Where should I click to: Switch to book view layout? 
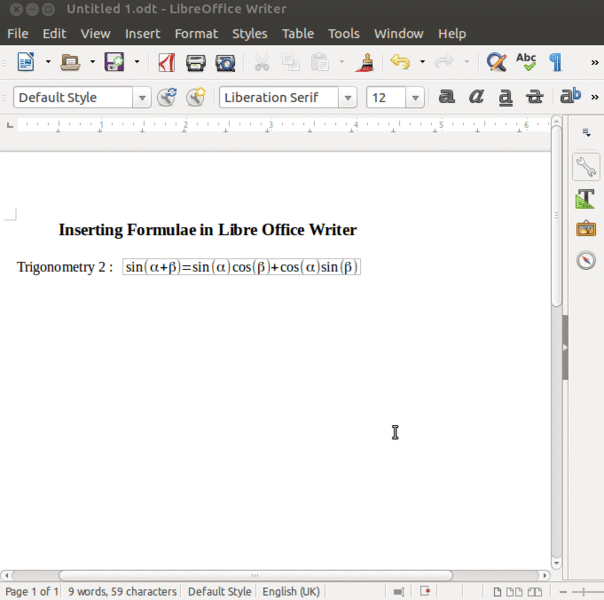535,592
